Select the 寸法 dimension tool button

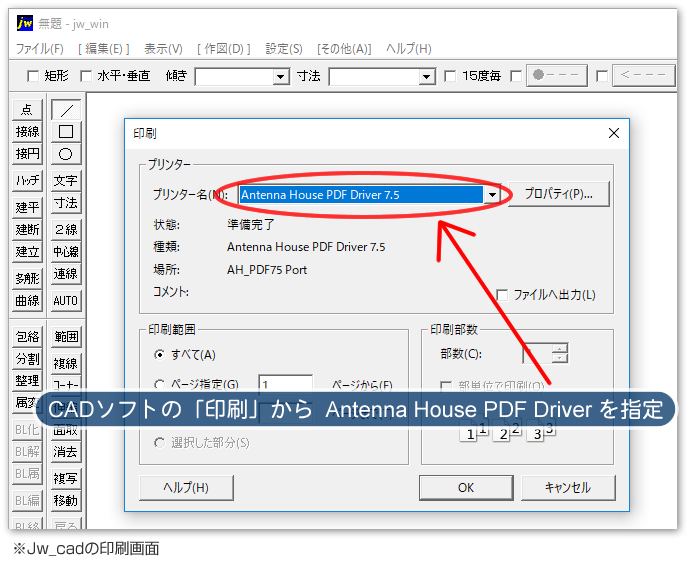[x=66, y=203]
